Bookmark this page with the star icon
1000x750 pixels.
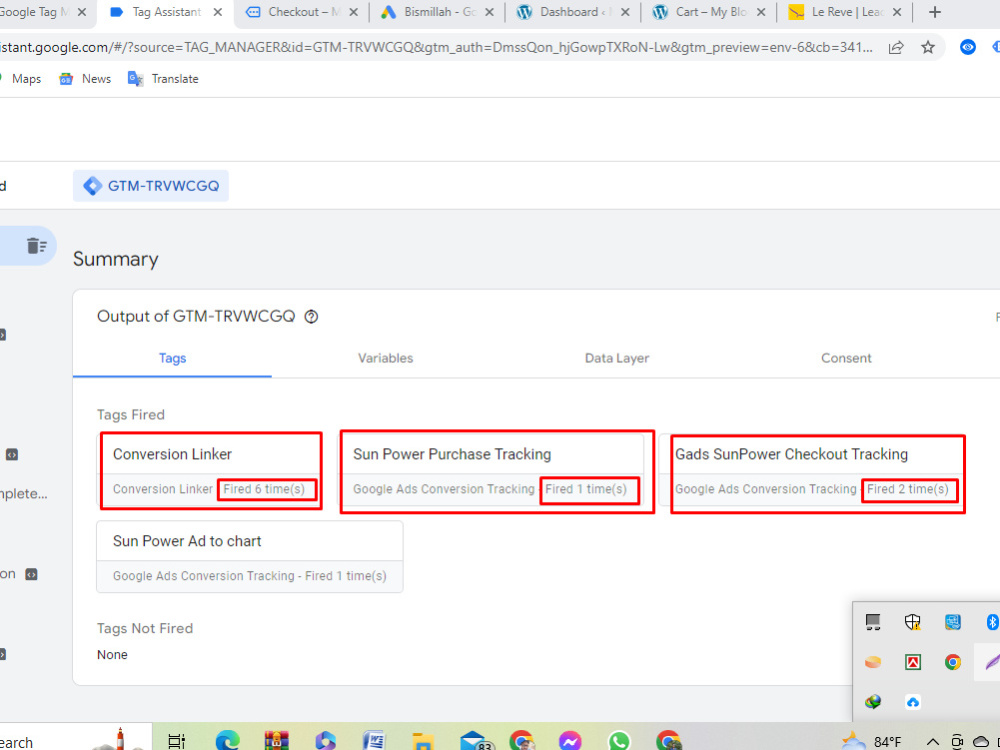(x=928, y=47)
